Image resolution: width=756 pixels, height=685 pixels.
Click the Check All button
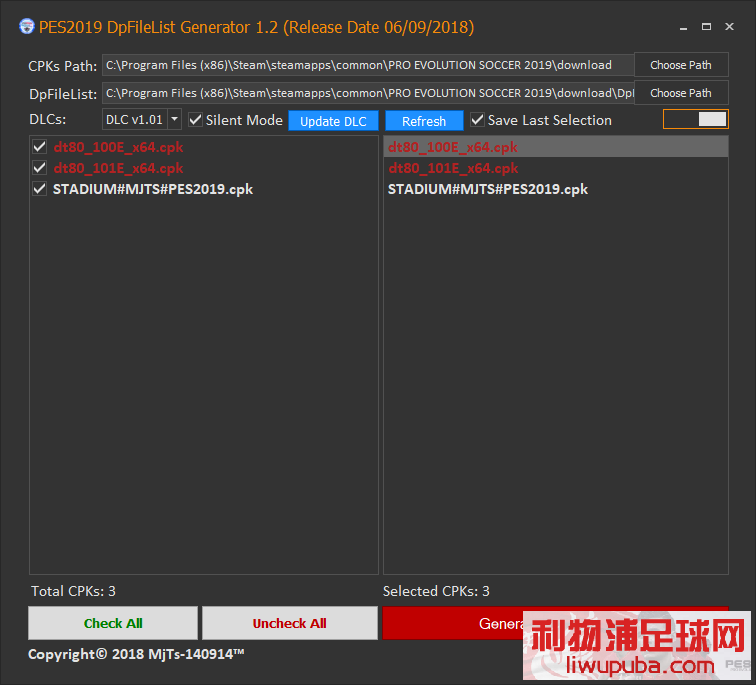tap(113, 623)
